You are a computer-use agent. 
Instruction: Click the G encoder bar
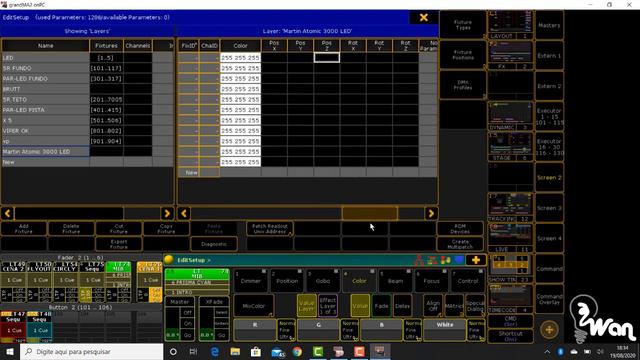[x=318, y=330]
